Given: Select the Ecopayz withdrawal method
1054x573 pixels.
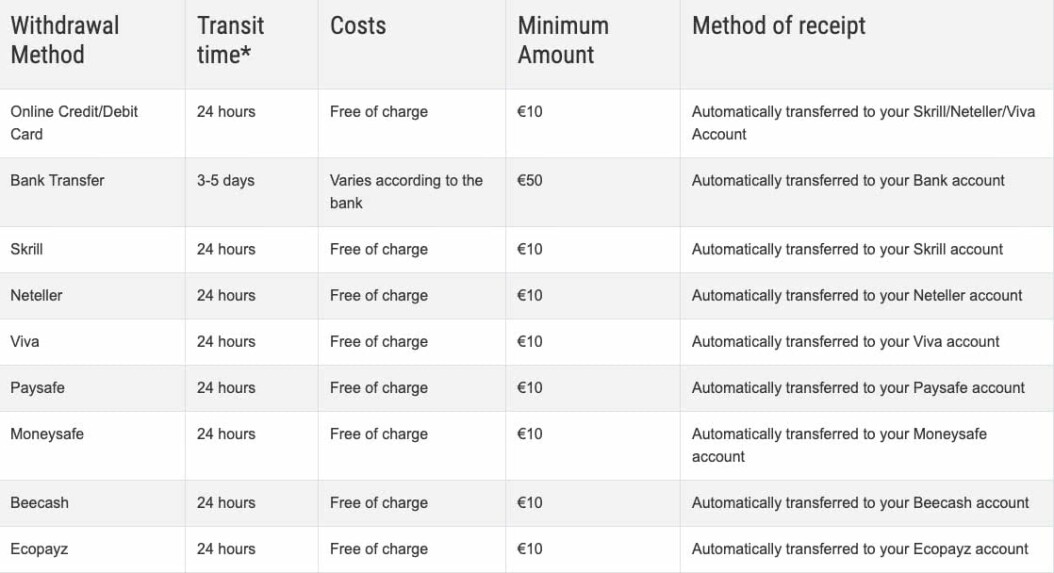Looking at the screenshot, I should click(x=39, y=548).
